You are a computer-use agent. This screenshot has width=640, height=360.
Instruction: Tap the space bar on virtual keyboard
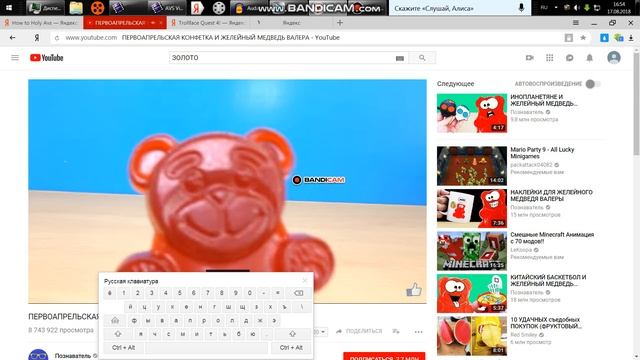[x=207, y=348]
